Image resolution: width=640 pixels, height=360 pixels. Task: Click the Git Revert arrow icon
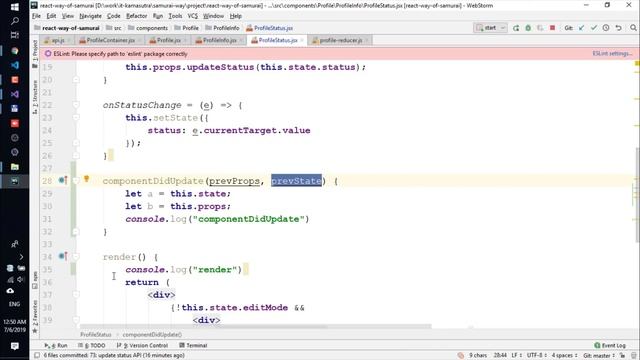pyautogui.click(x=618, y=28)
